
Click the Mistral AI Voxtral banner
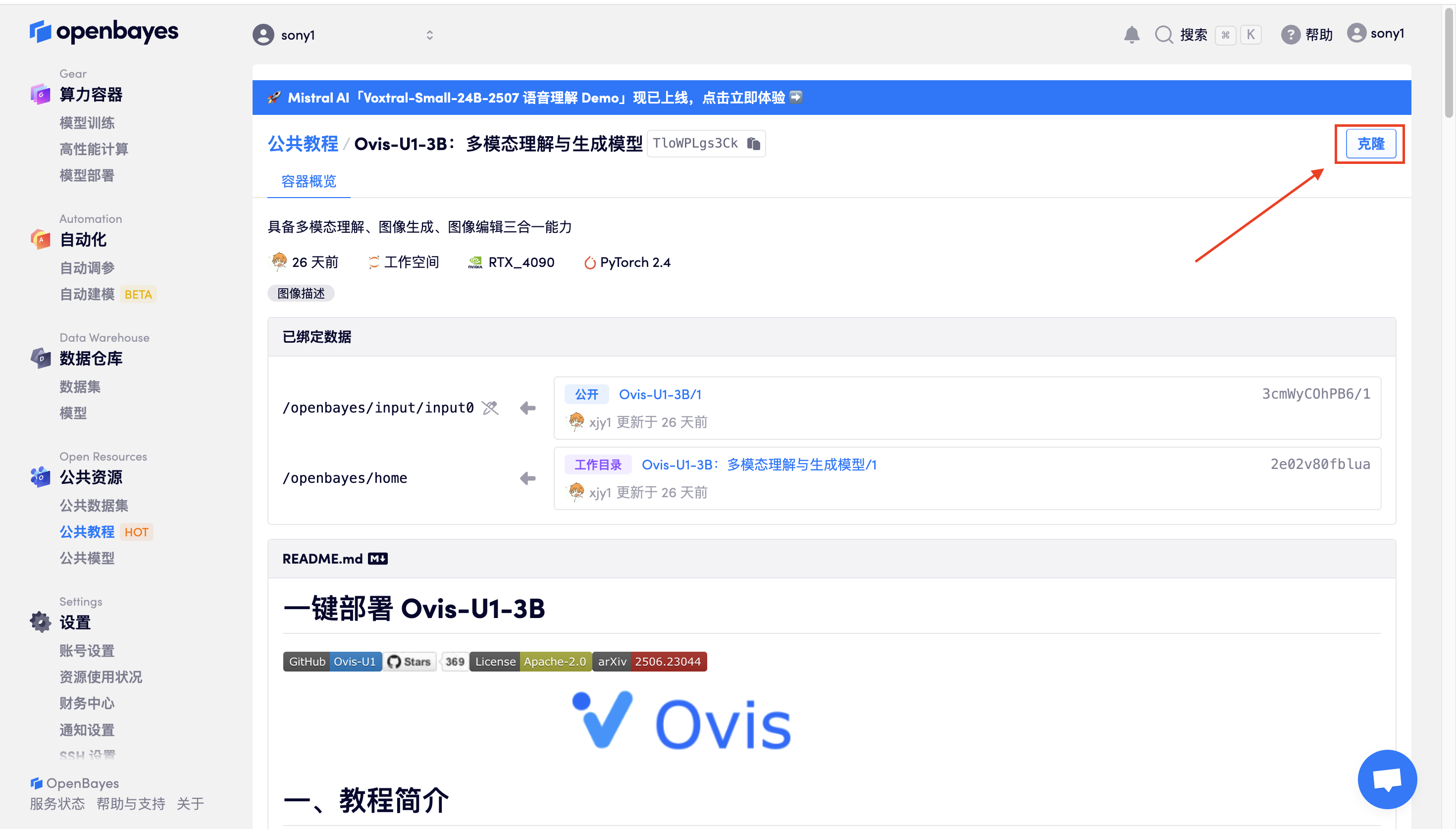[831, 98]
